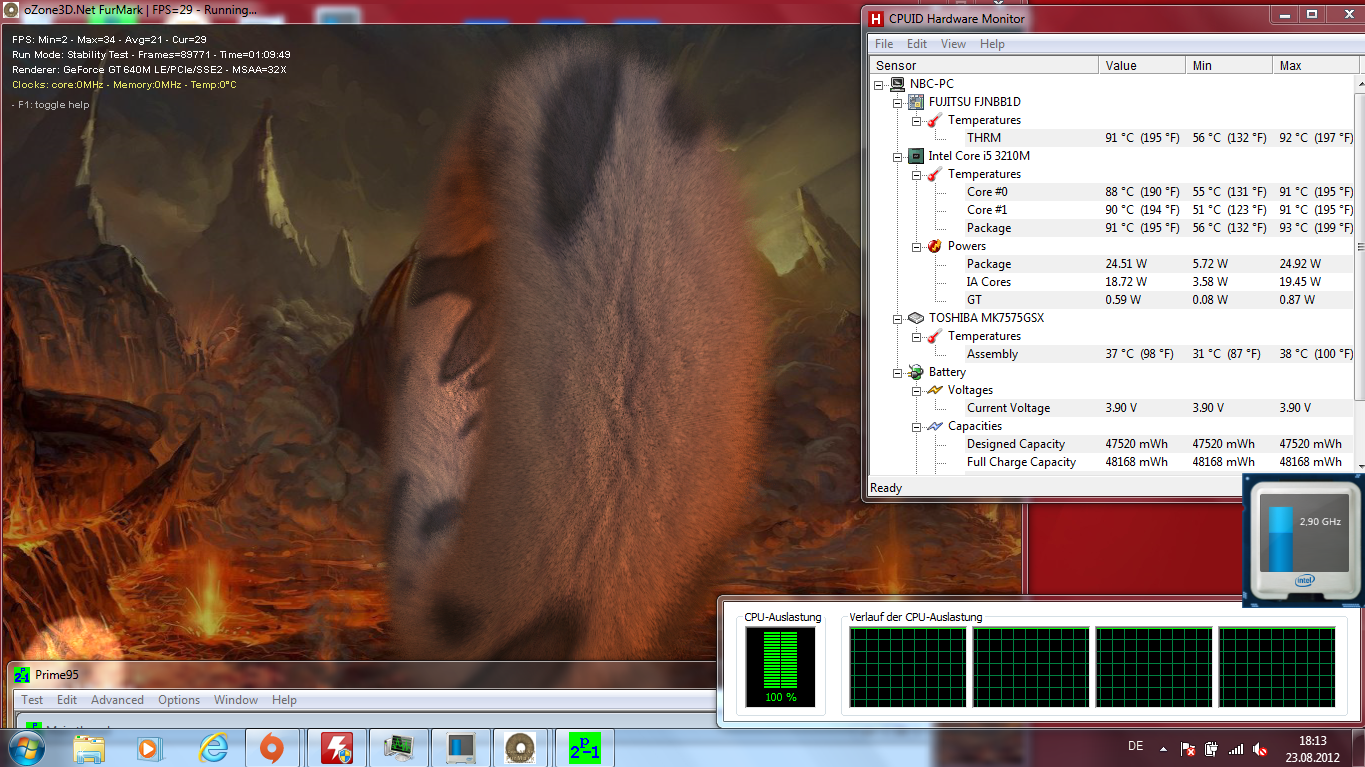Collapse the Intel Core i5 3210M node
This screenshot has width=1365, height=767.
pyautogui.click(x=898, y=156)
